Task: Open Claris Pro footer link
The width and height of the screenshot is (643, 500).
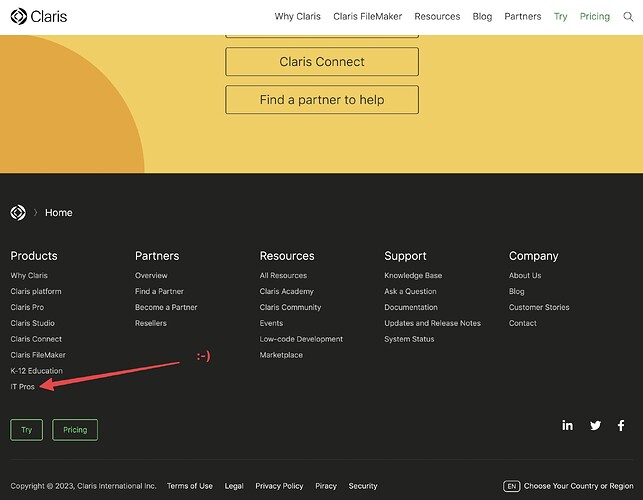Action: (x=27, y=307)
